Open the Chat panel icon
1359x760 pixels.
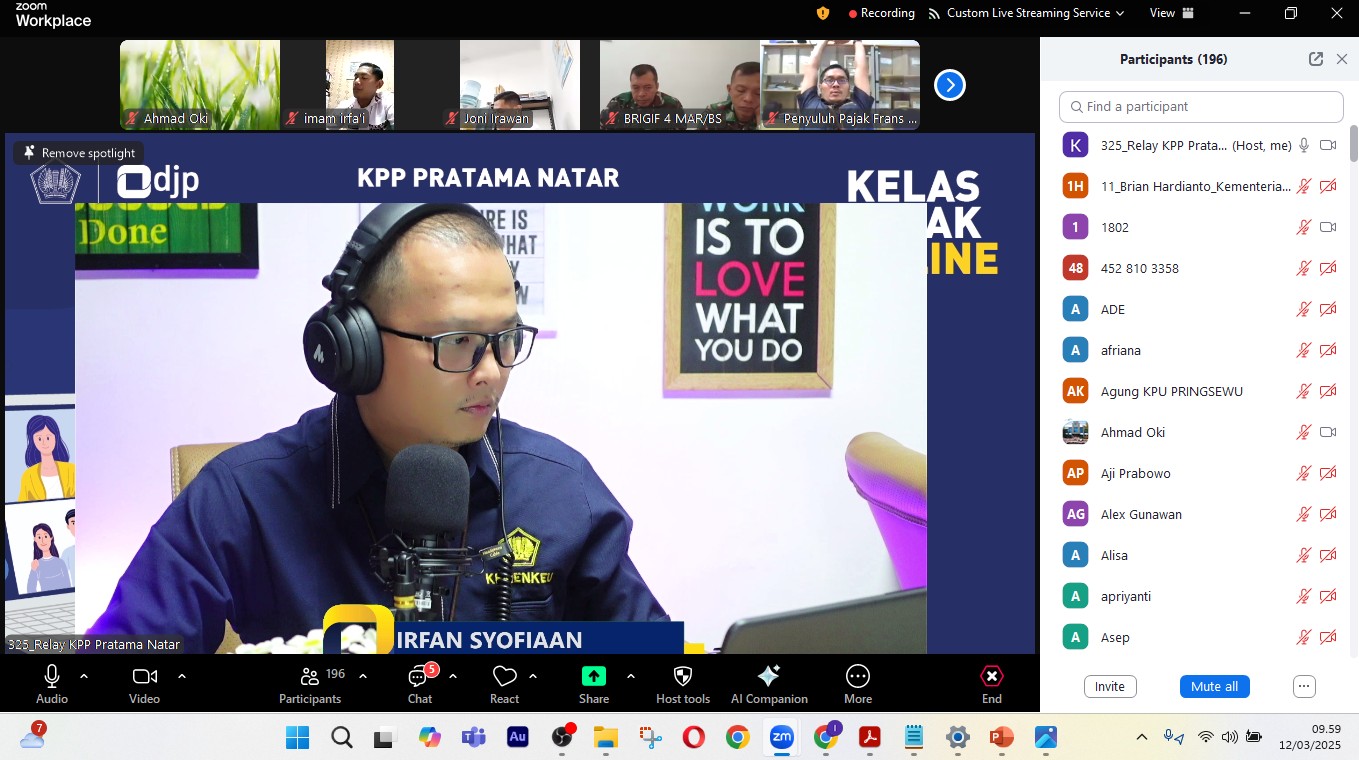[x=419, y=677]
